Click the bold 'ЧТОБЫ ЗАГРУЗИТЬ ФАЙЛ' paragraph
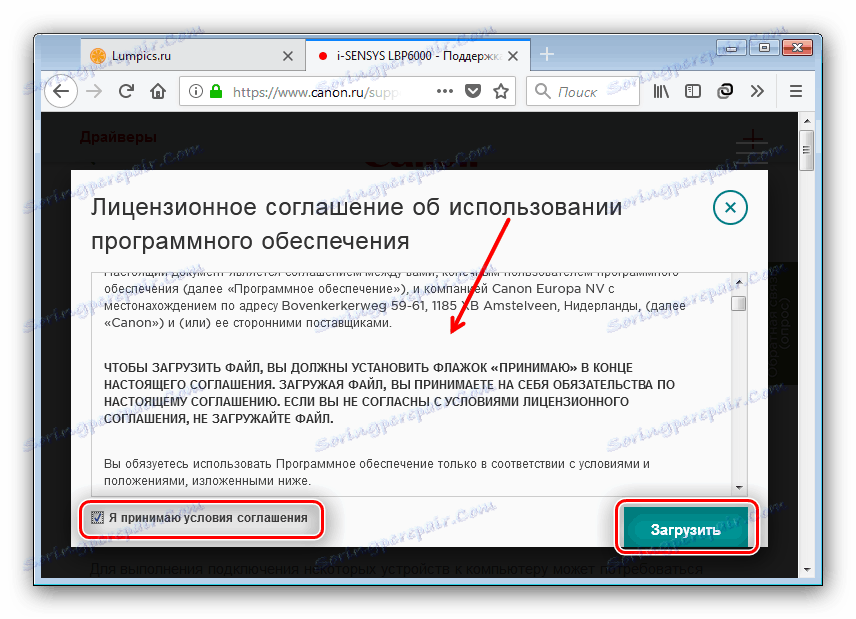856x619 pixels. pos(389,393)
